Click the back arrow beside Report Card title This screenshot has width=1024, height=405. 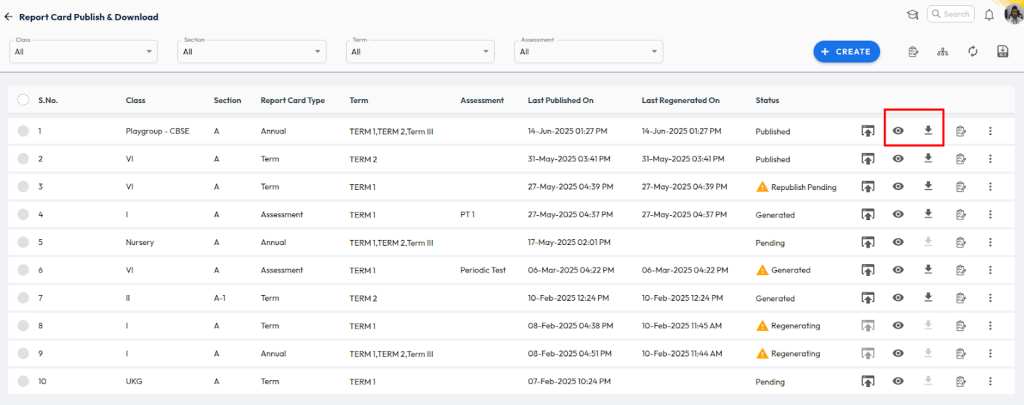tap(9, 17)
